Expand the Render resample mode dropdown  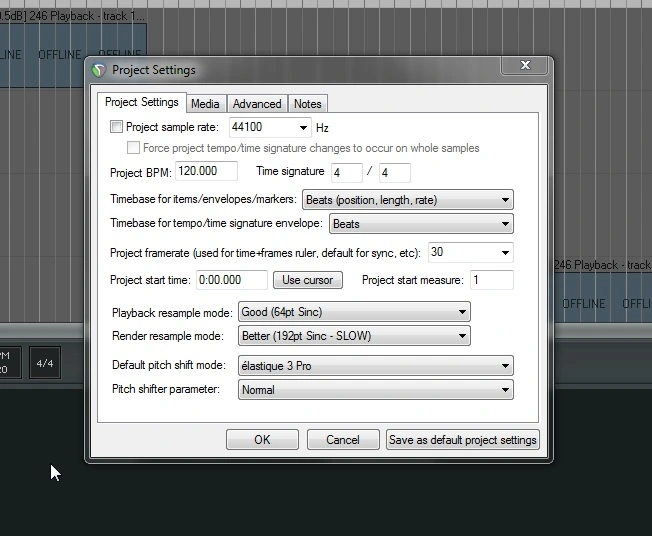(354, 336)
